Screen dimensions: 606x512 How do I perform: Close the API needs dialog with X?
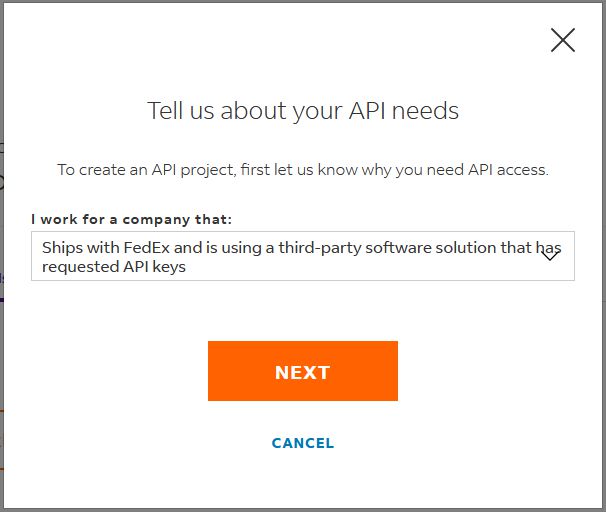[563, 40]
